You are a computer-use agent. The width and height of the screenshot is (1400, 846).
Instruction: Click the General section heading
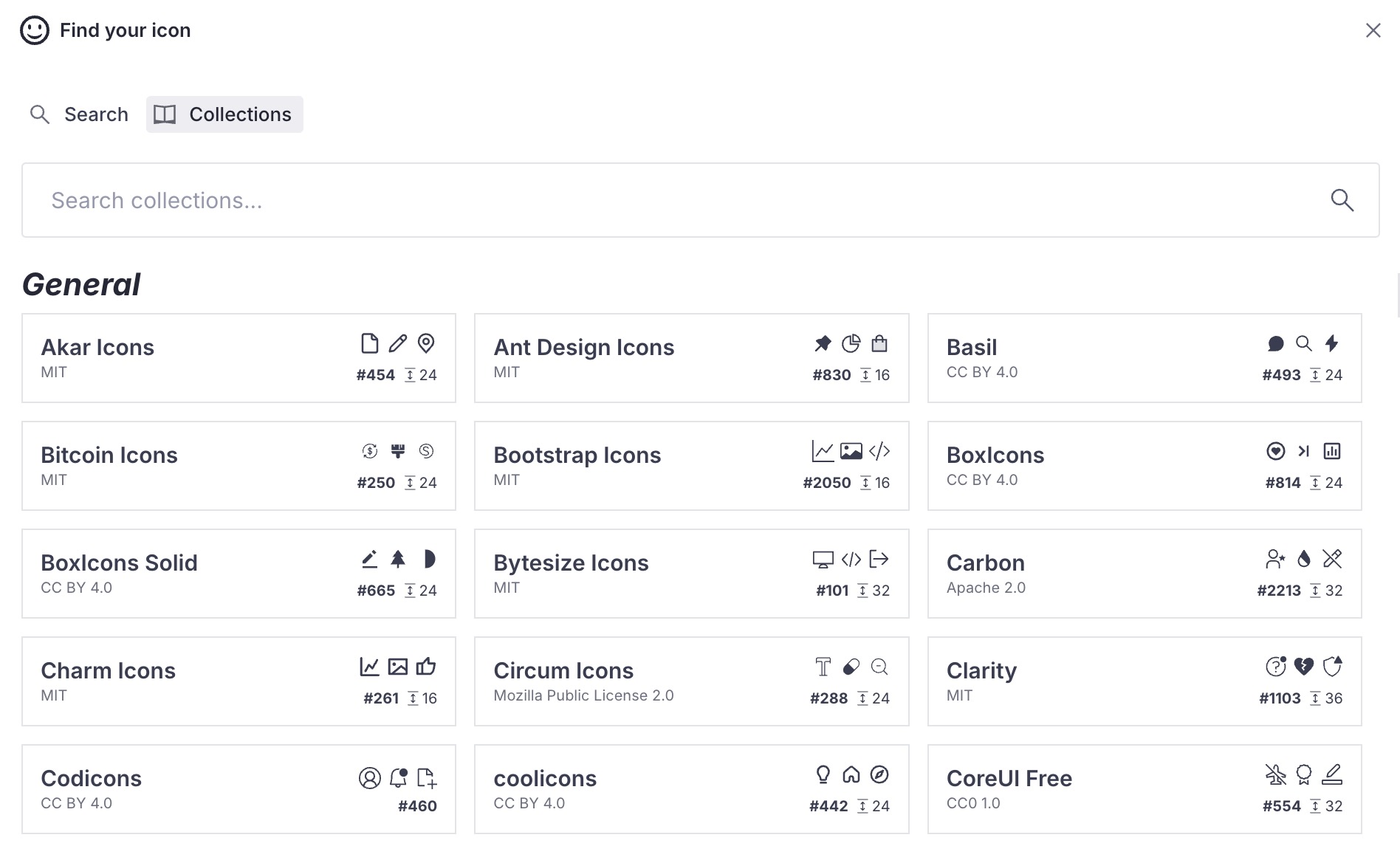[x=81, y=284]
